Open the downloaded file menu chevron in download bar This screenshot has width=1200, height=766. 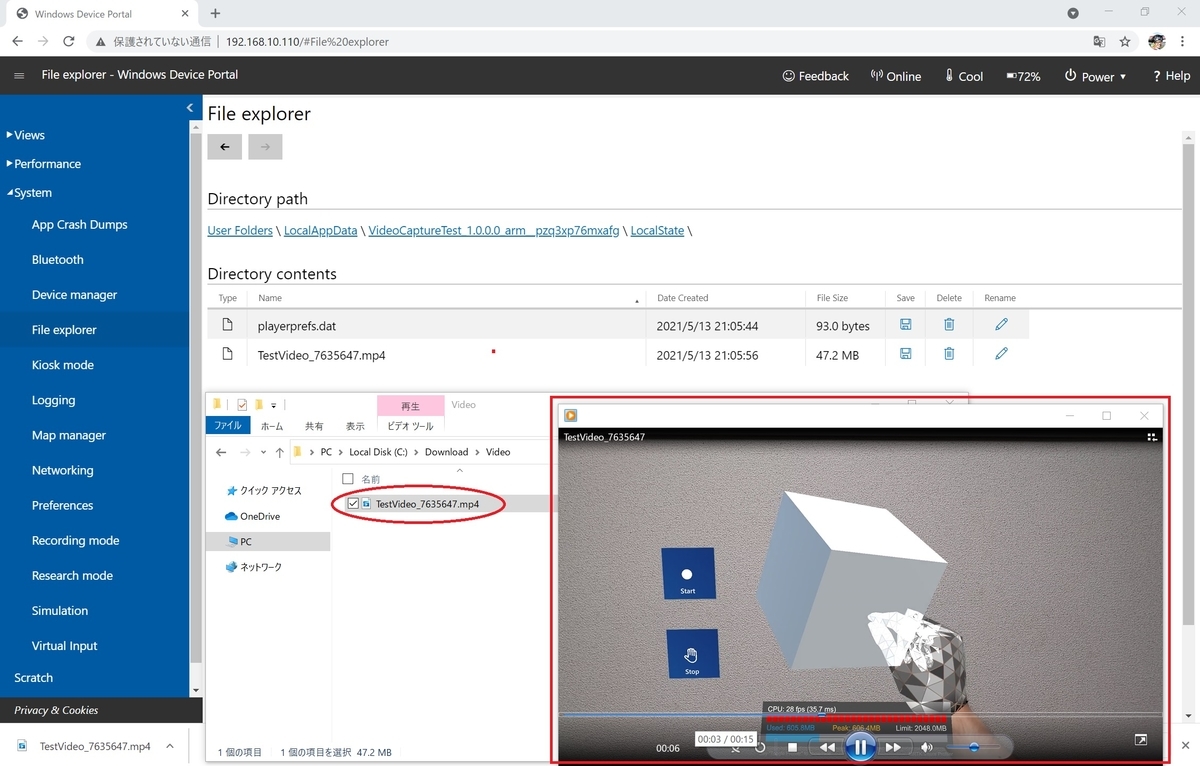tap(170, 746)
